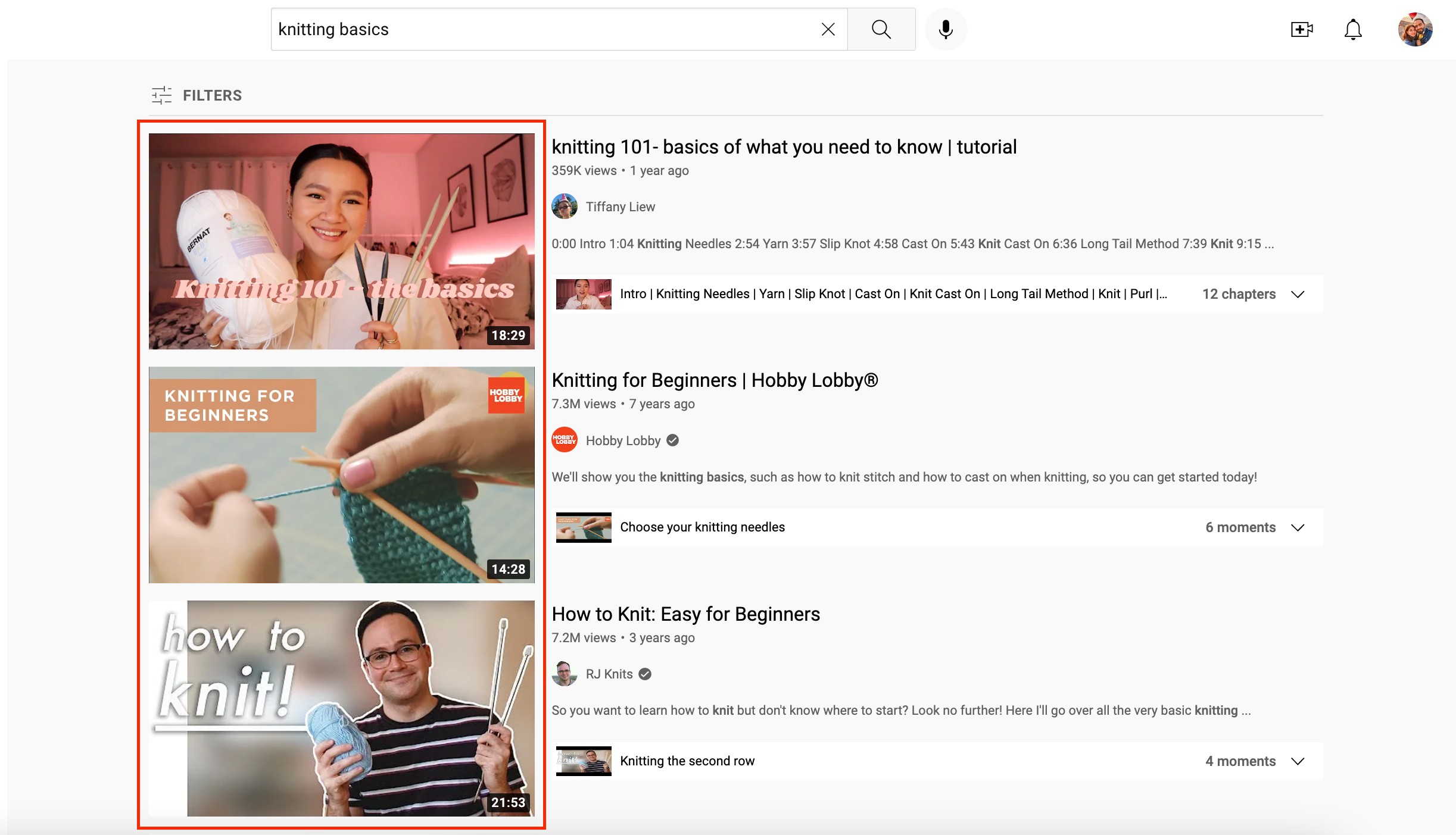
Task: Visit Hobby Lobby channel name
Action: coord(623,440)
